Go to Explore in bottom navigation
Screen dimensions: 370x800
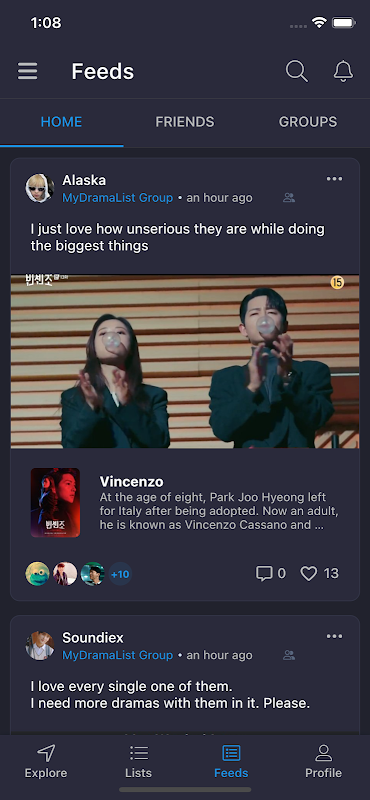pyautogui.click(x=46, y=761)
